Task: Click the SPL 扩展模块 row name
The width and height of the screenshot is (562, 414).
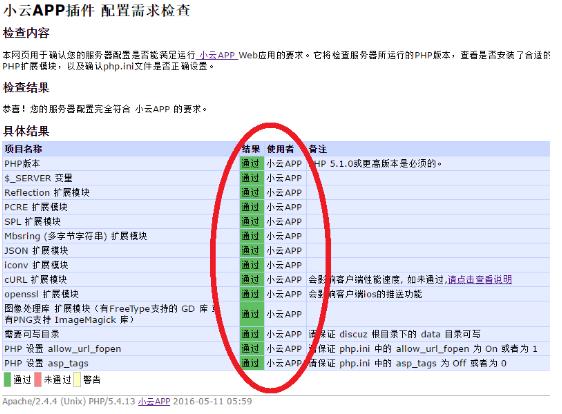Action: tap(32, 222)
